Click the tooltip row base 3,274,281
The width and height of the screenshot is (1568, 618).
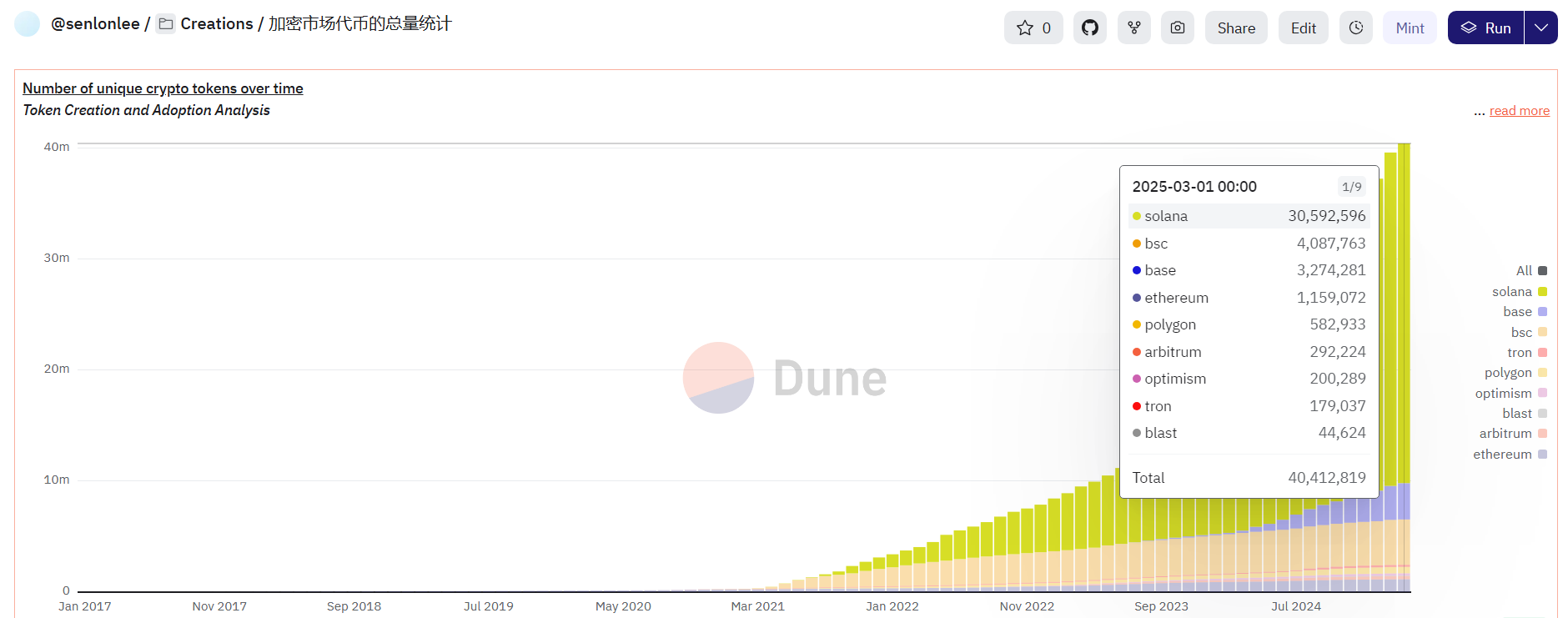(1249, 270)
